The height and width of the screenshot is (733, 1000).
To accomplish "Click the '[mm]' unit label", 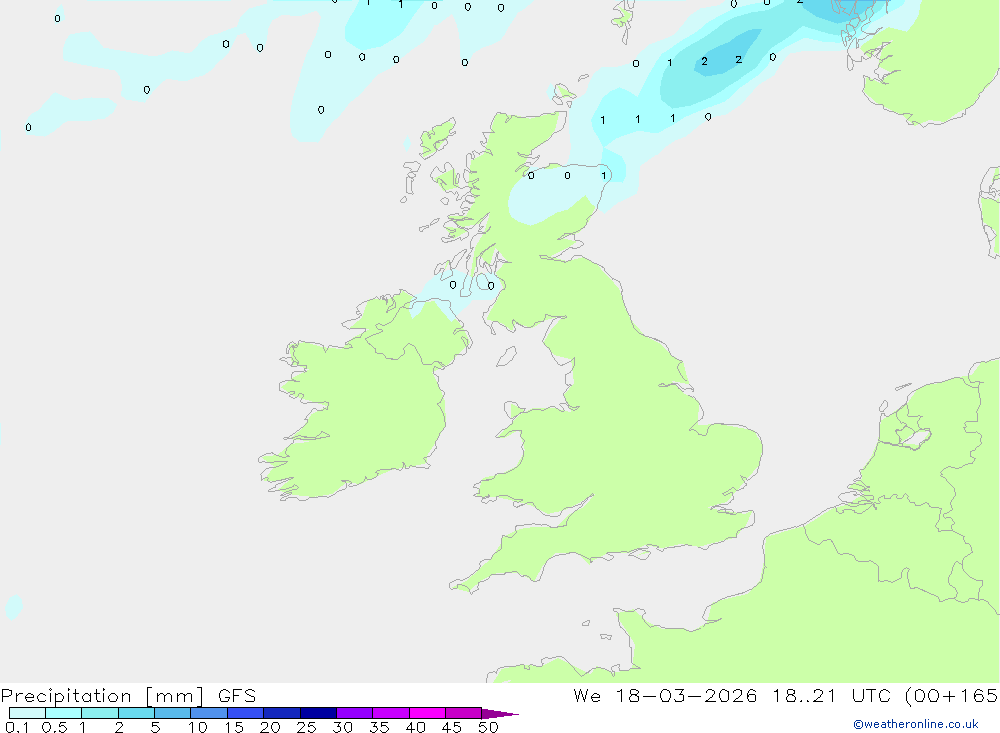I will 175,696.
